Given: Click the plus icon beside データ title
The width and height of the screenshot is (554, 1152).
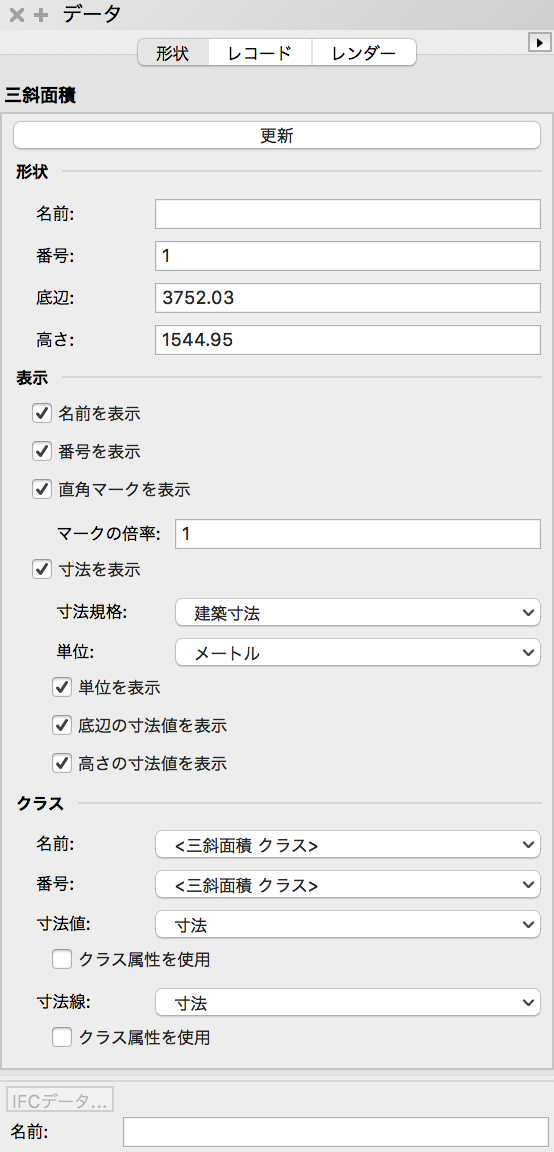Looking at the screenshot, I should [x=41, y=15].
